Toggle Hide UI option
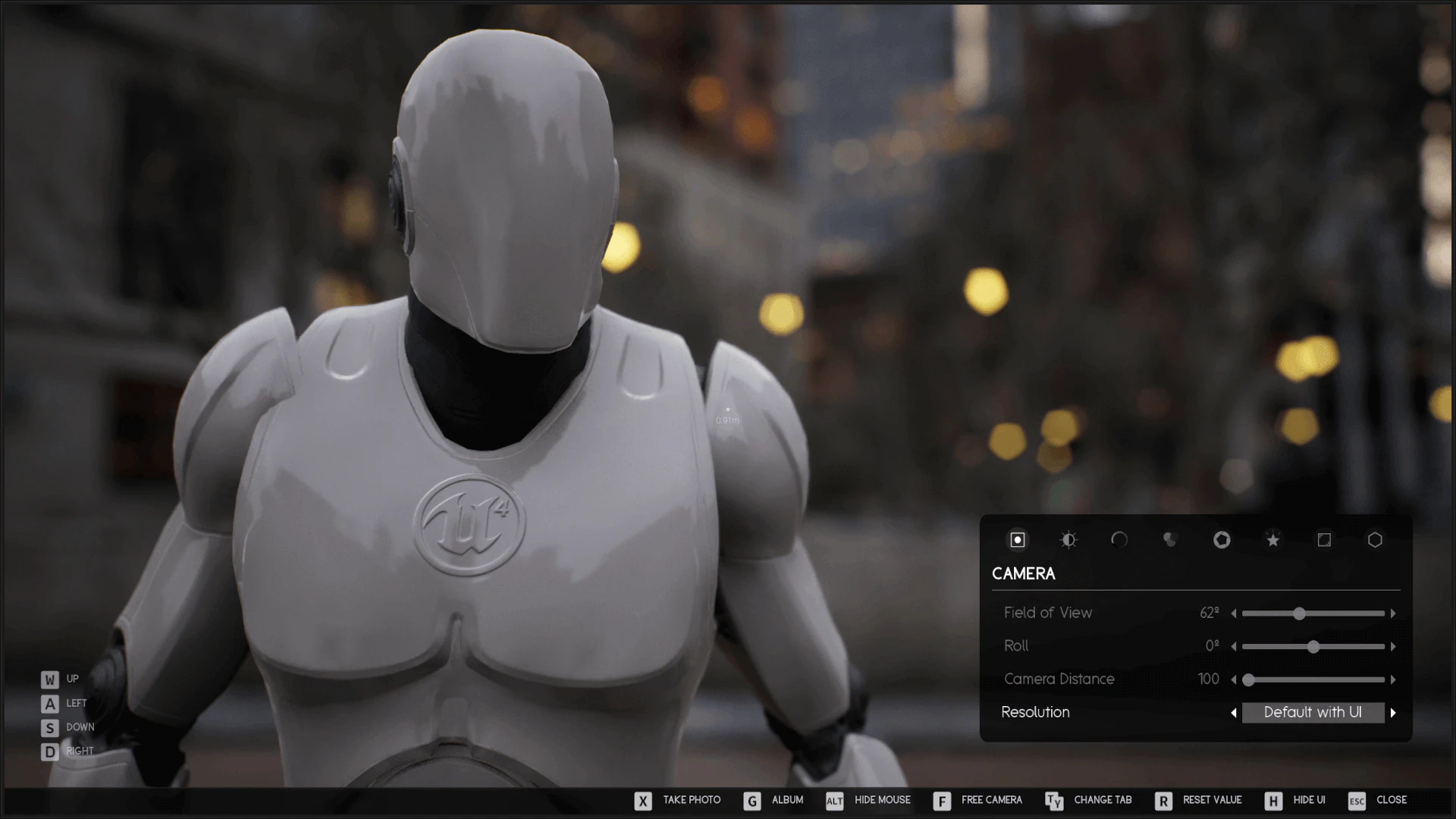Screen dimensions: 1456x819 click(1295, 800)
